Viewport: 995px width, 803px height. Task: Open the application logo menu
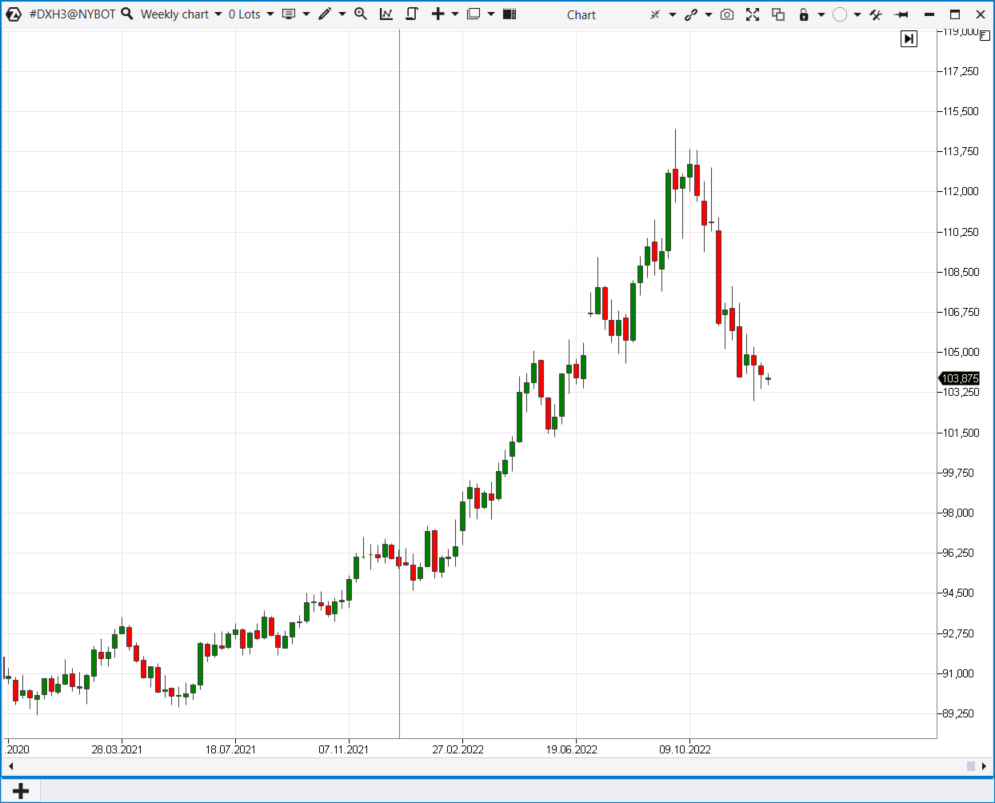tap(14, 14)
